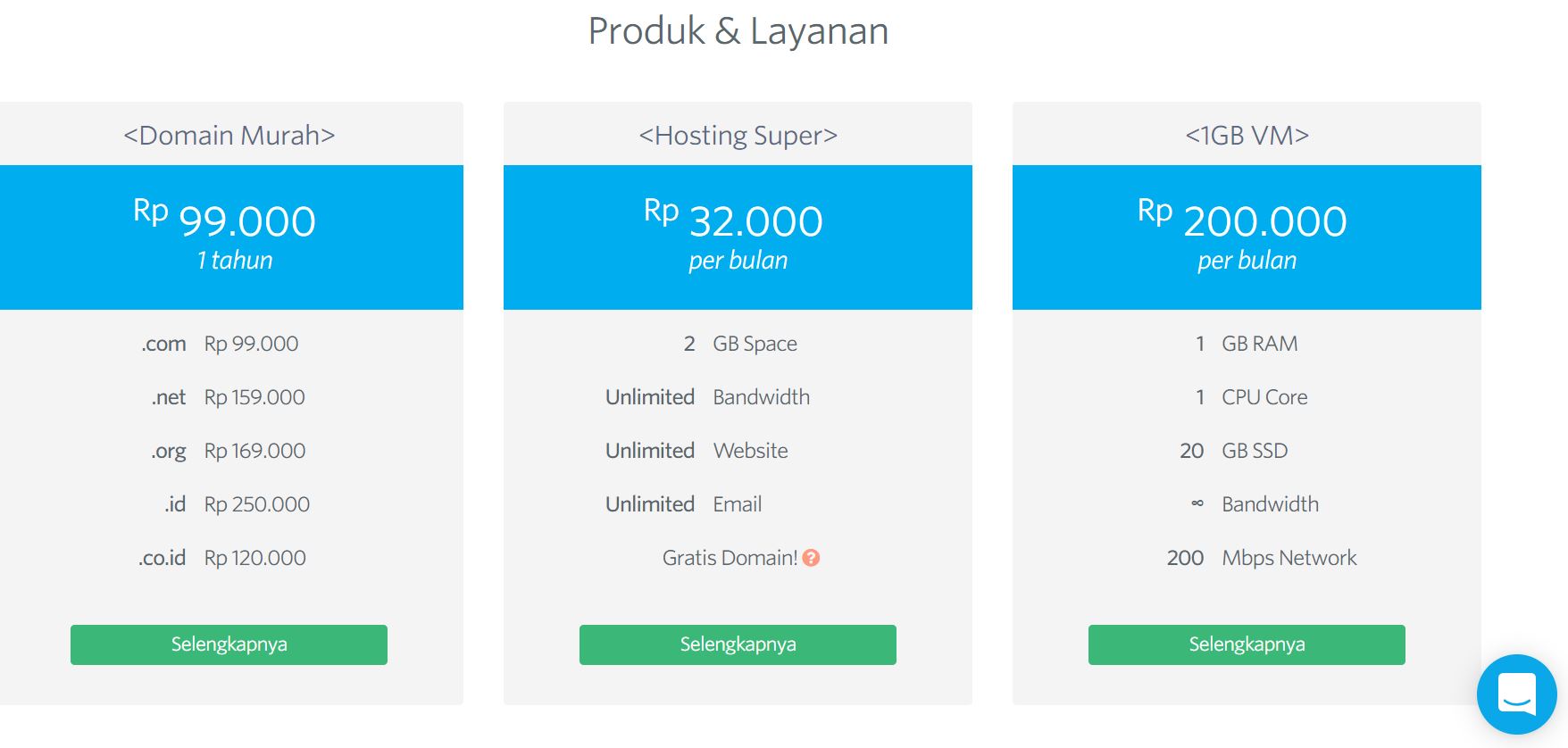The width and height of the screenshot is (1568, 748).
Task: Click the question mark icon beside Gratis Domain
Action: [x=811, y=558]
